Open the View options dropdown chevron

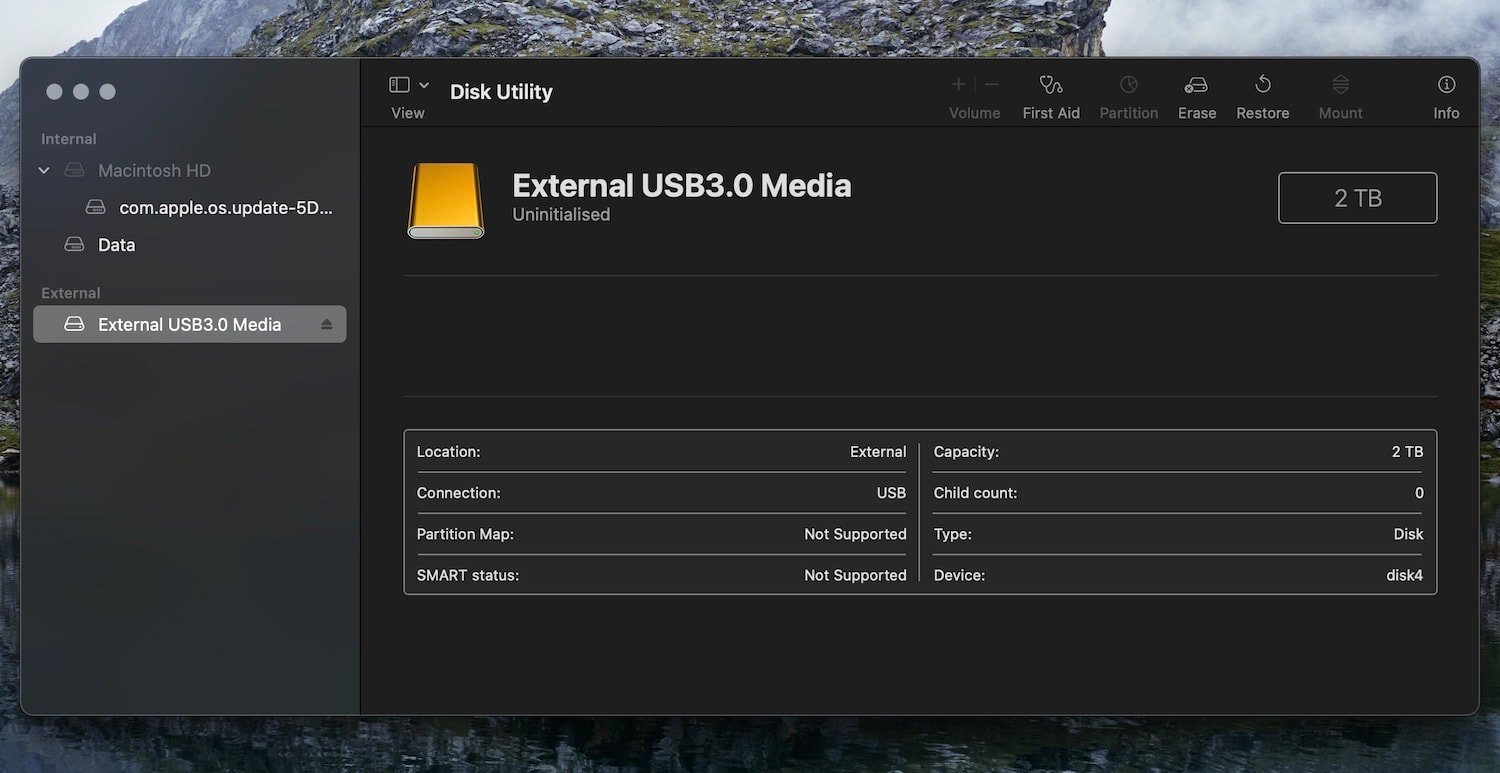pos(424,85)
